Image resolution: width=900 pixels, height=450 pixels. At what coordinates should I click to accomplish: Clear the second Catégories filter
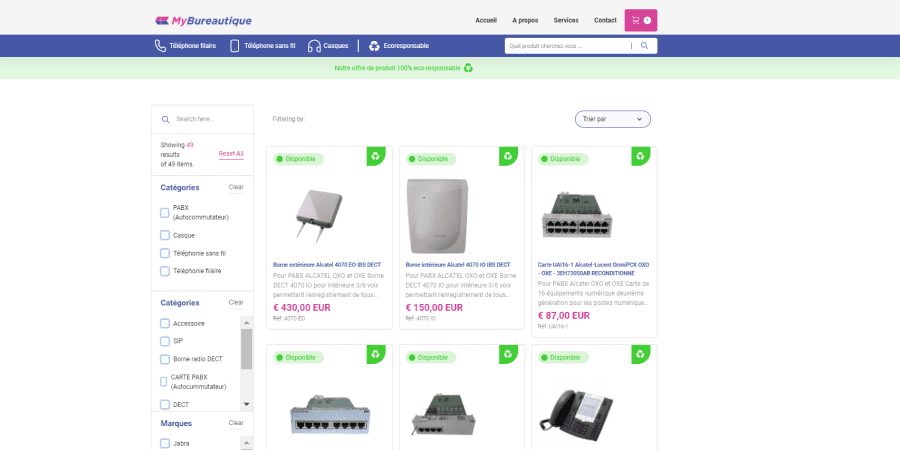click(x=236, y=302)
